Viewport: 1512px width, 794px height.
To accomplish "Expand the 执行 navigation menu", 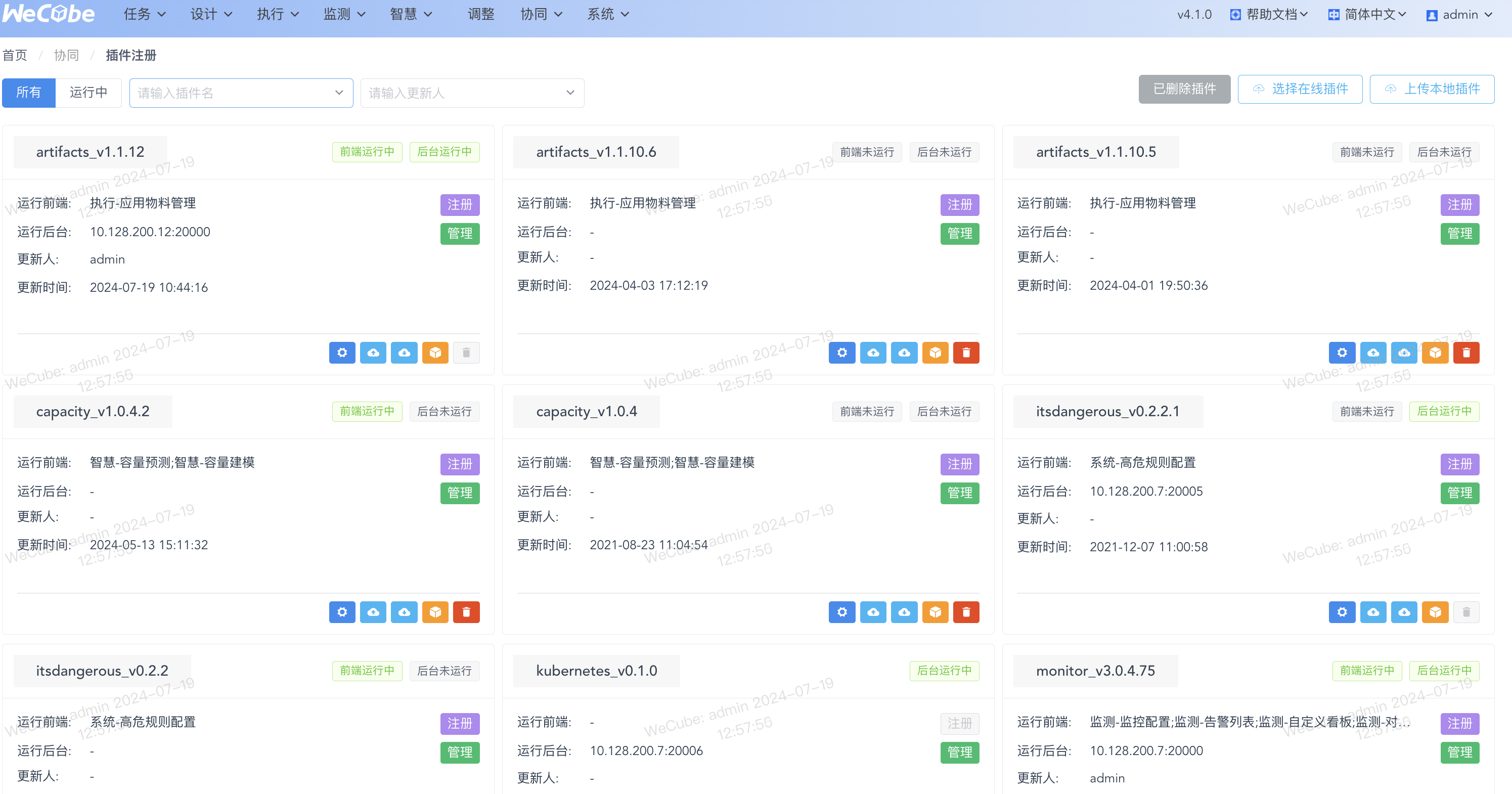I will pos(278,14).
